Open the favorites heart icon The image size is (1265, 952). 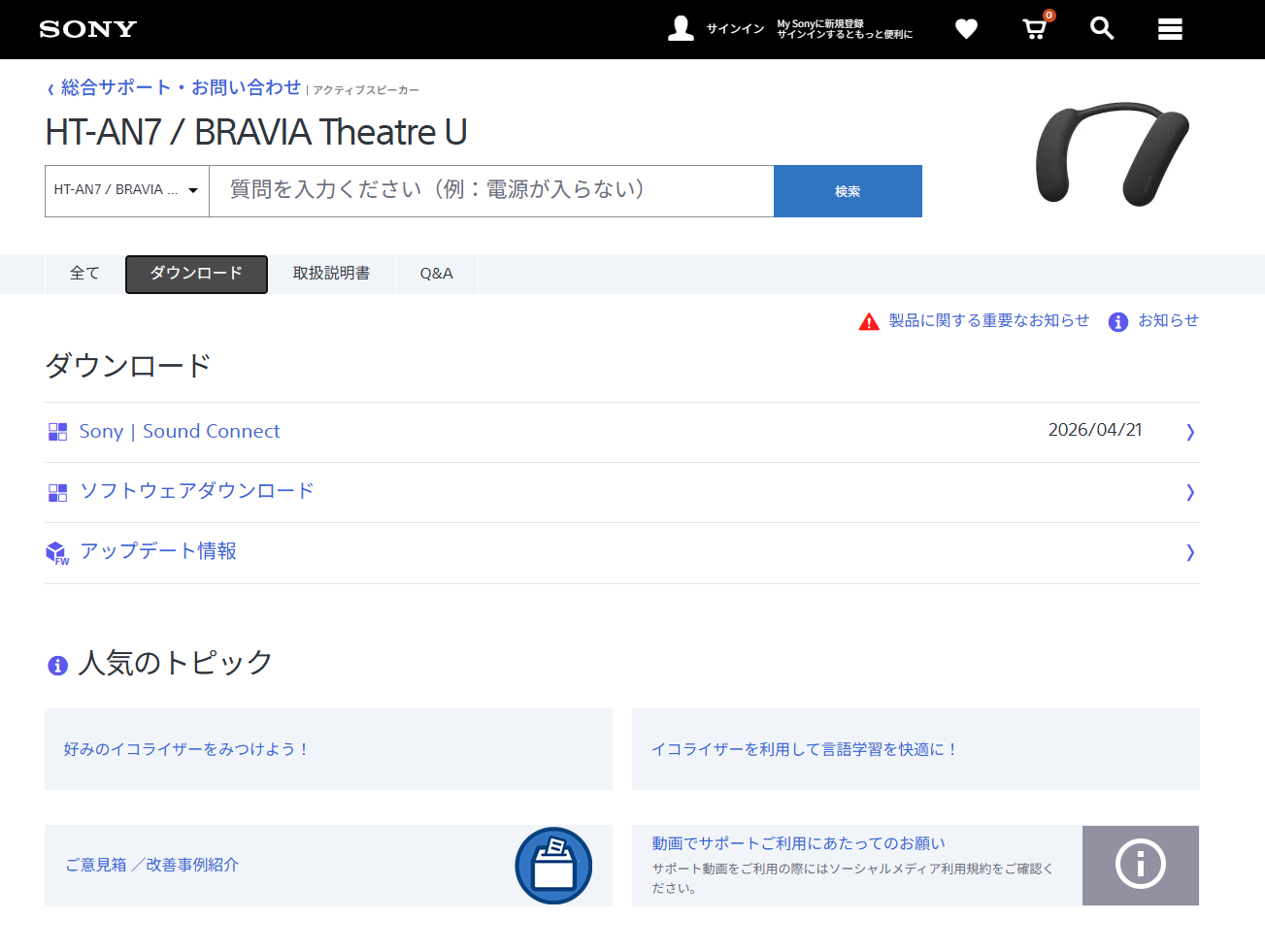point(966,29)
